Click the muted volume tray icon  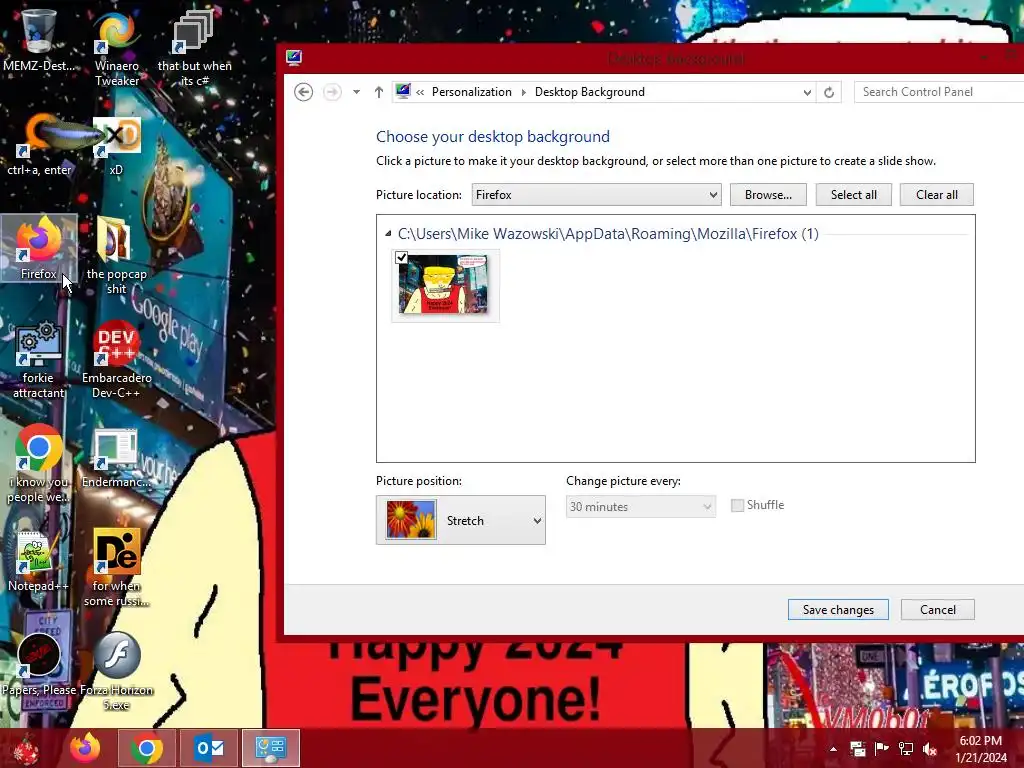point(930,749)
